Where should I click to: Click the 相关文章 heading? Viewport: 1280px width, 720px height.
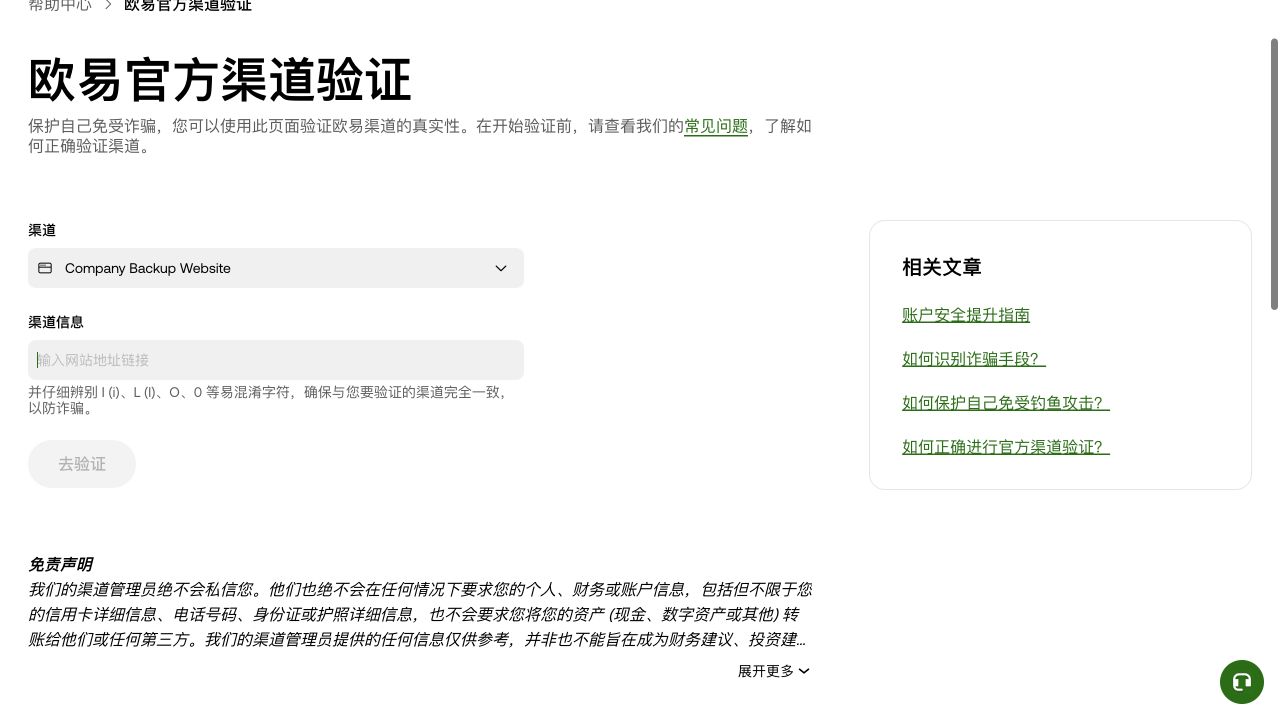[x=942, y=267]
